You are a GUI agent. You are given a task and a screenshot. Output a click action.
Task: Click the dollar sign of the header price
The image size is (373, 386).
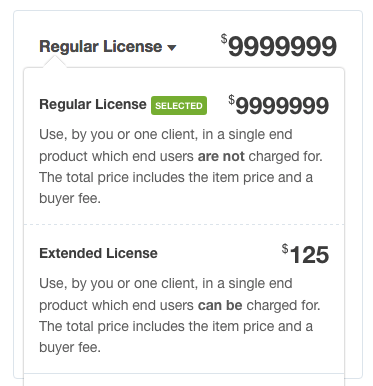224,39
